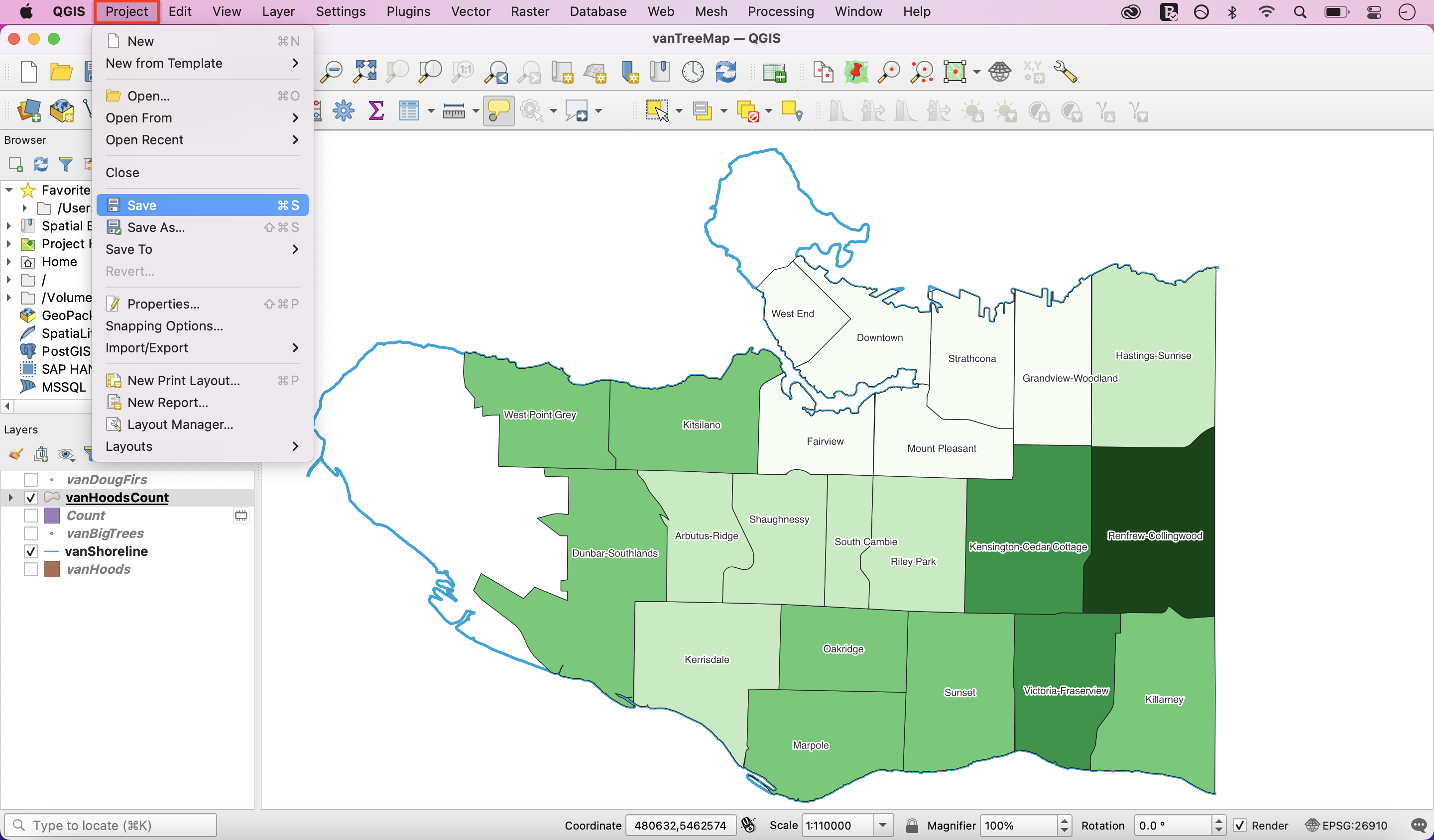Click the Refresh map canvas icon

pos(725,72)
